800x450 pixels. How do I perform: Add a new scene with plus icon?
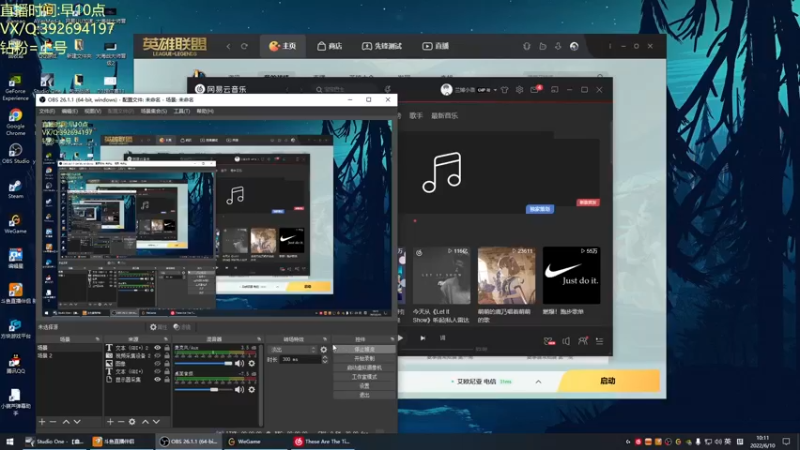pos(42,422)
